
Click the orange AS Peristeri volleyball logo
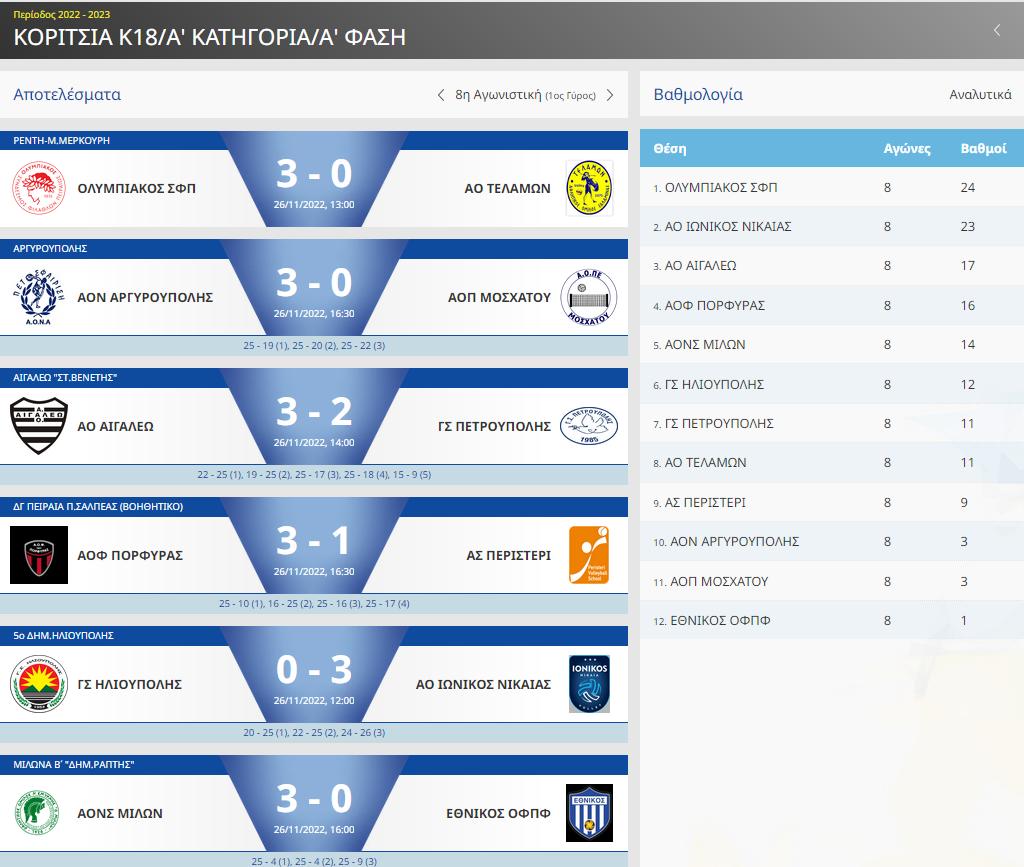tap(589, 555)
